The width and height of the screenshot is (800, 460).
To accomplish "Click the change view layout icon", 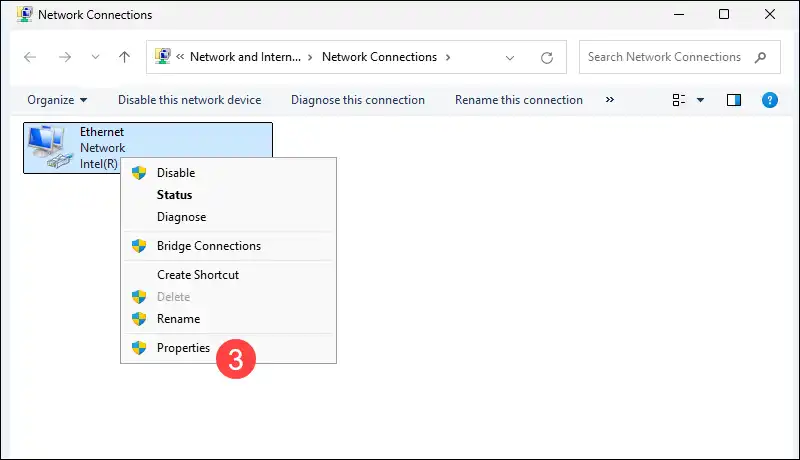I will (679, 100).
